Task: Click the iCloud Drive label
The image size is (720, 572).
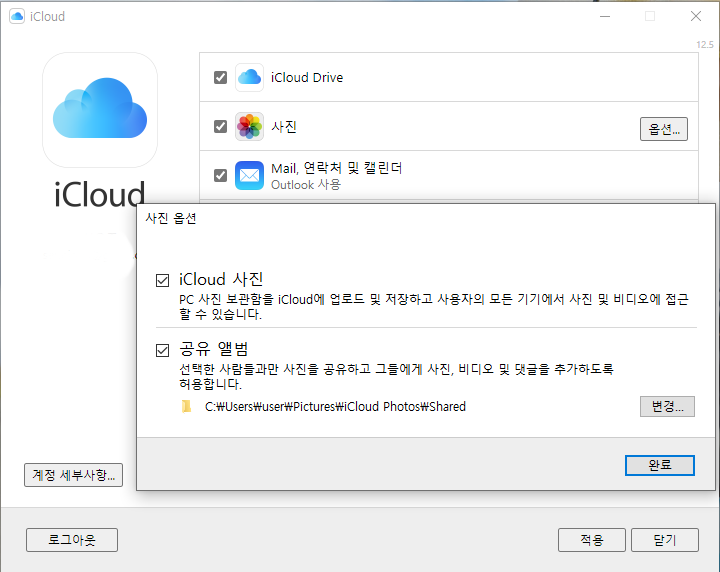Action: point(307,78)
